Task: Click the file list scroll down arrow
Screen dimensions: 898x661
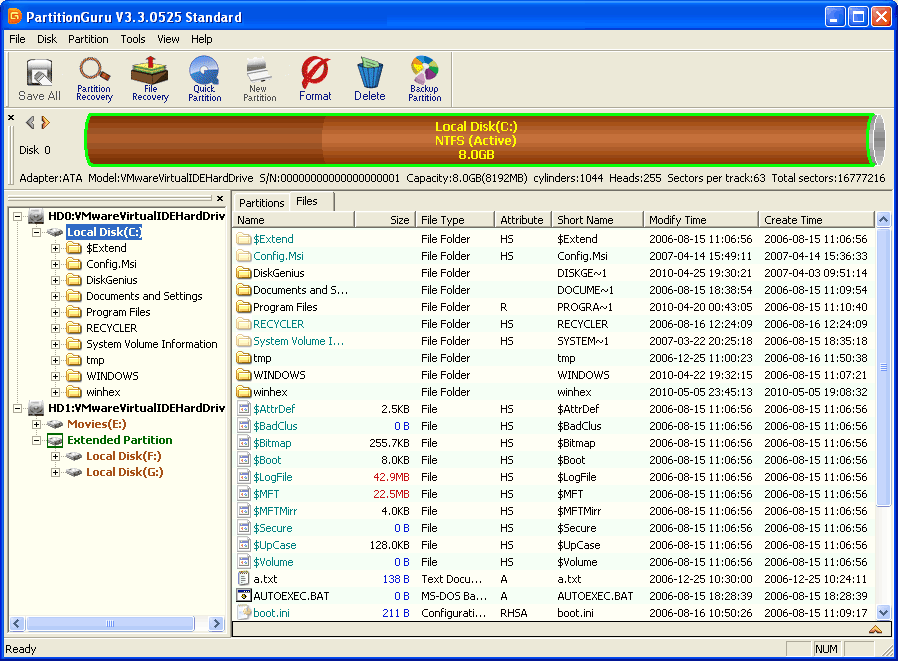Action: pos(884,612)
